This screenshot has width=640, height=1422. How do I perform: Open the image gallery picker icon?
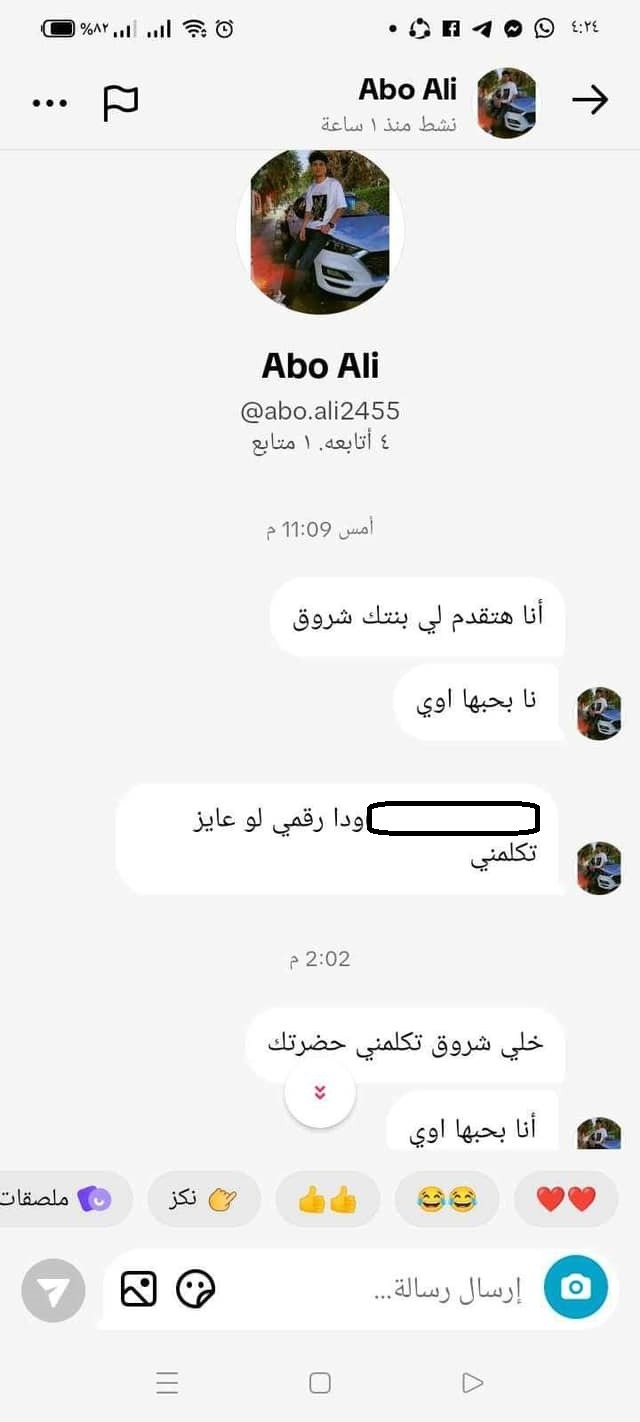139,1289
